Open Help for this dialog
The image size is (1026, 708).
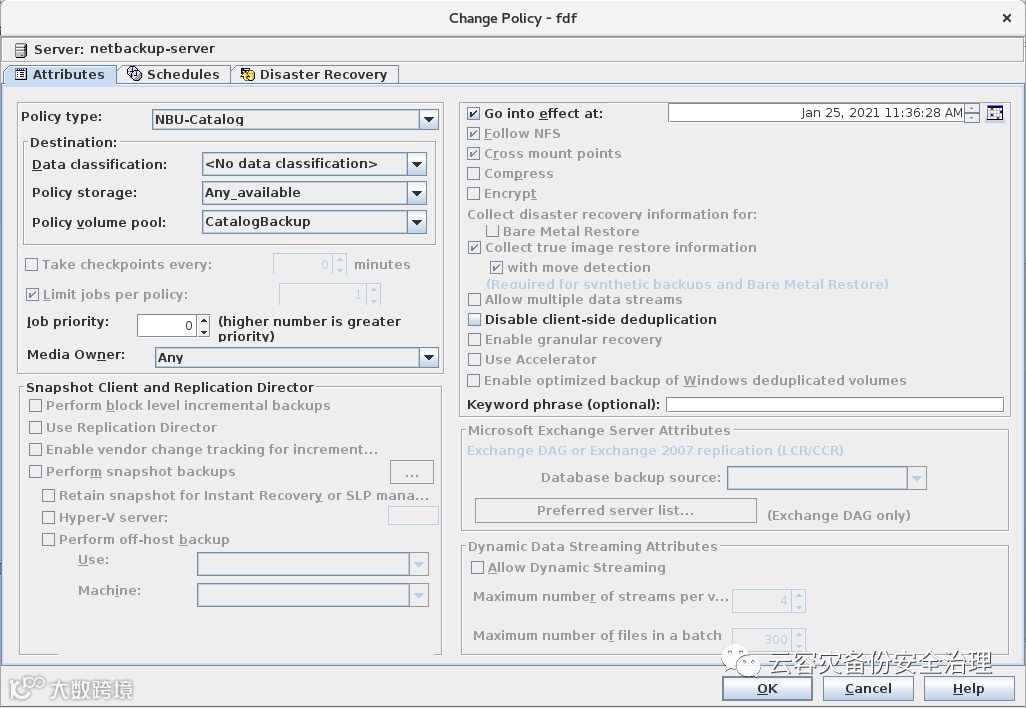pyautogui.click(x=968, y=688)
